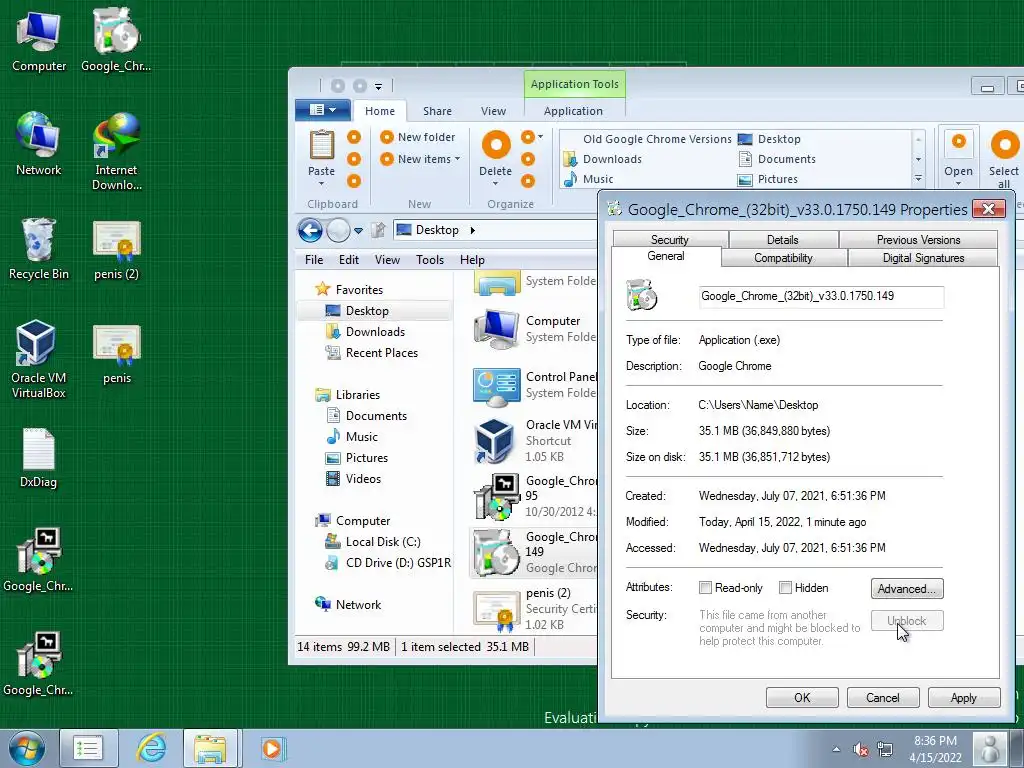Viewport: 1024px width, 768px height.
Task: Open the Application ribbon tab
Action: pyautogui.click(x=573, y=111)
